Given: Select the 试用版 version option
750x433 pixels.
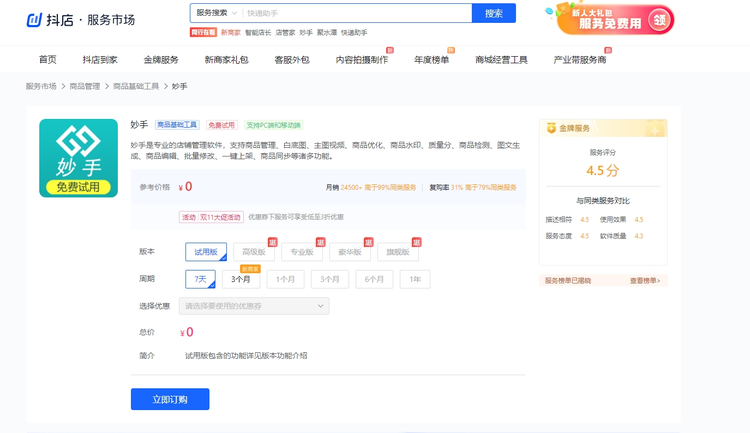Looking at the screenshot, I should click(206, 252).
